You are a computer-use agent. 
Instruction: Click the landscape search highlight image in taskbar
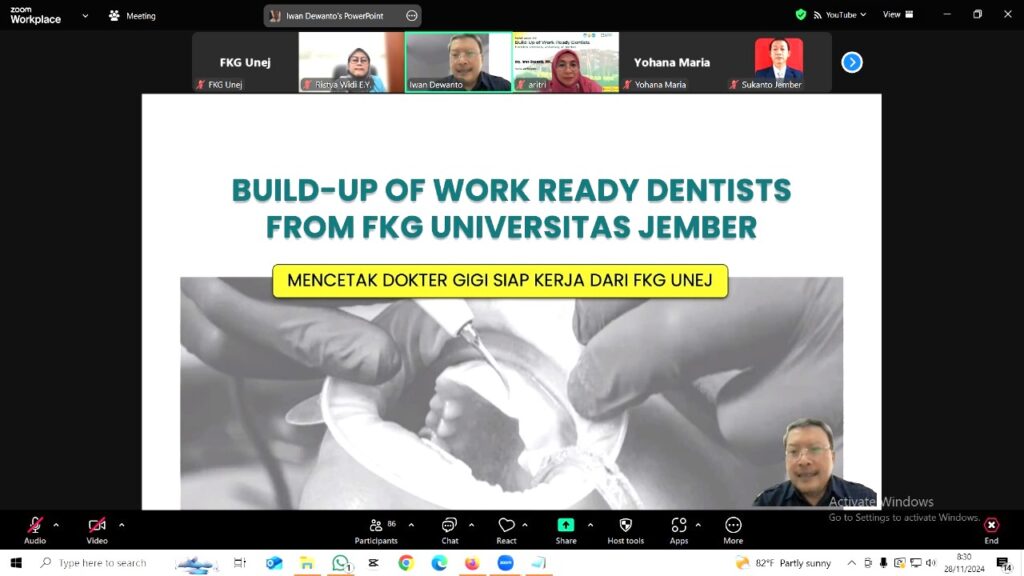195,564
